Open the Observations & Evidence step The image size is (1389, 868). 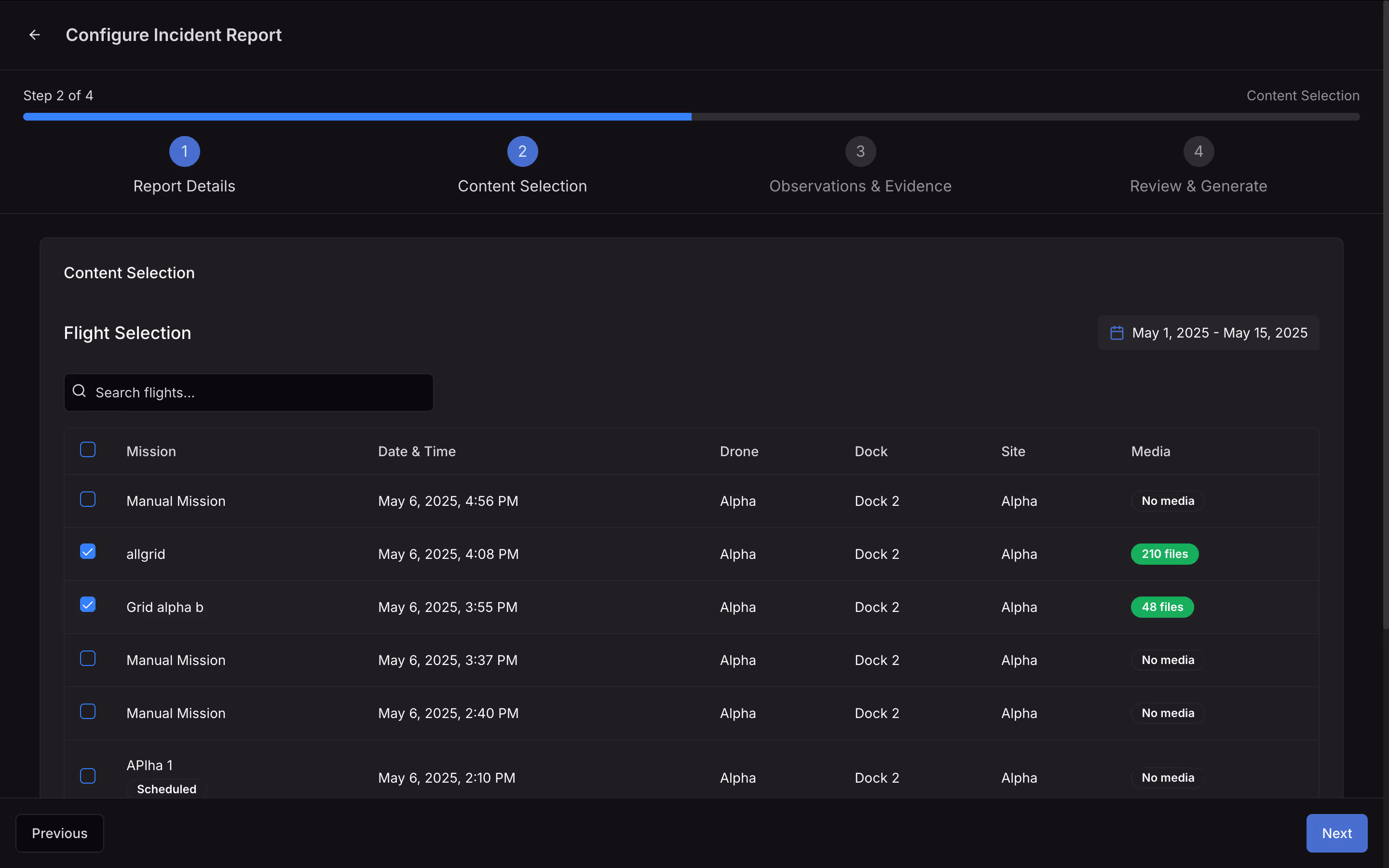(860, 186)
